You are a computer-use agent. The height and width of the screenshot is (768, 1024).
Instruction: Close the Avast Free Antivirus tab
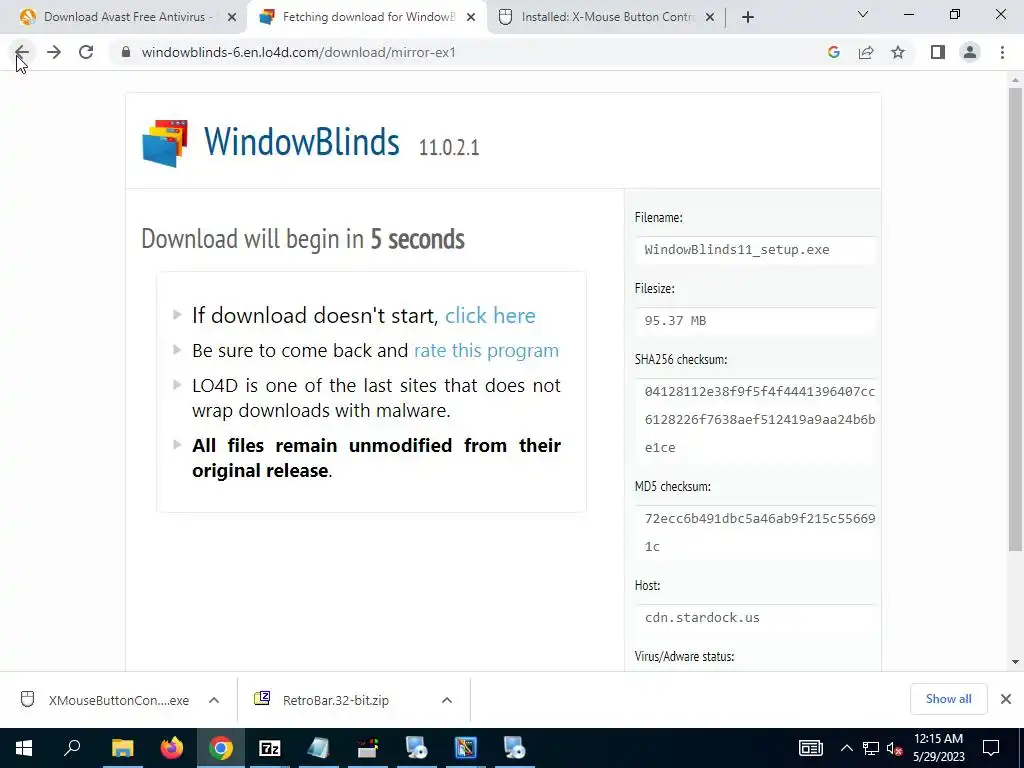(x=232, y=17)
